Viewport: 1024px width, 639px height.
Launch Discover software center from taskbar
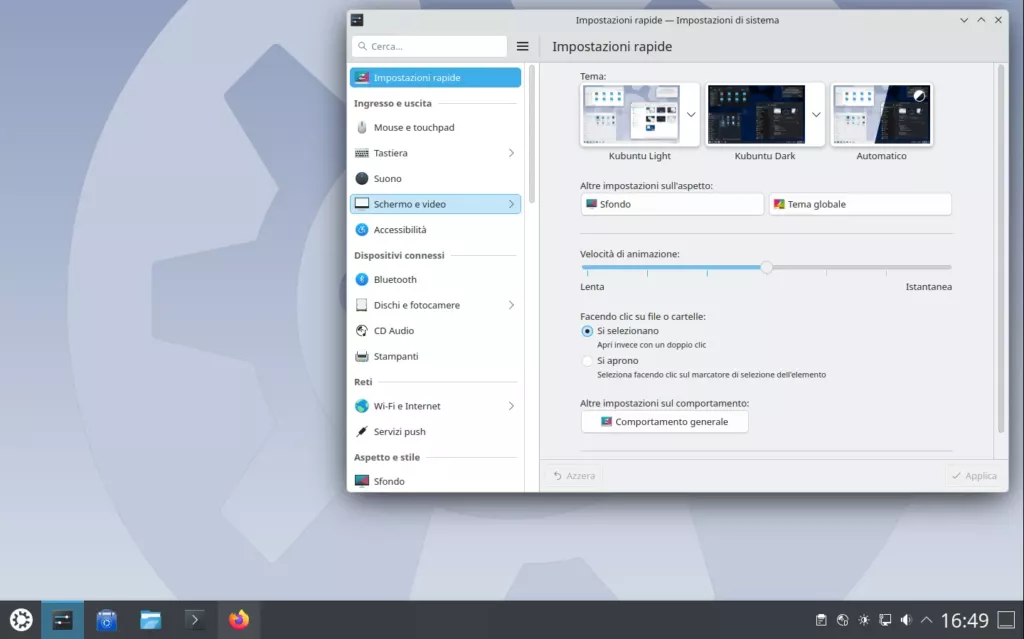click(106, 619)
